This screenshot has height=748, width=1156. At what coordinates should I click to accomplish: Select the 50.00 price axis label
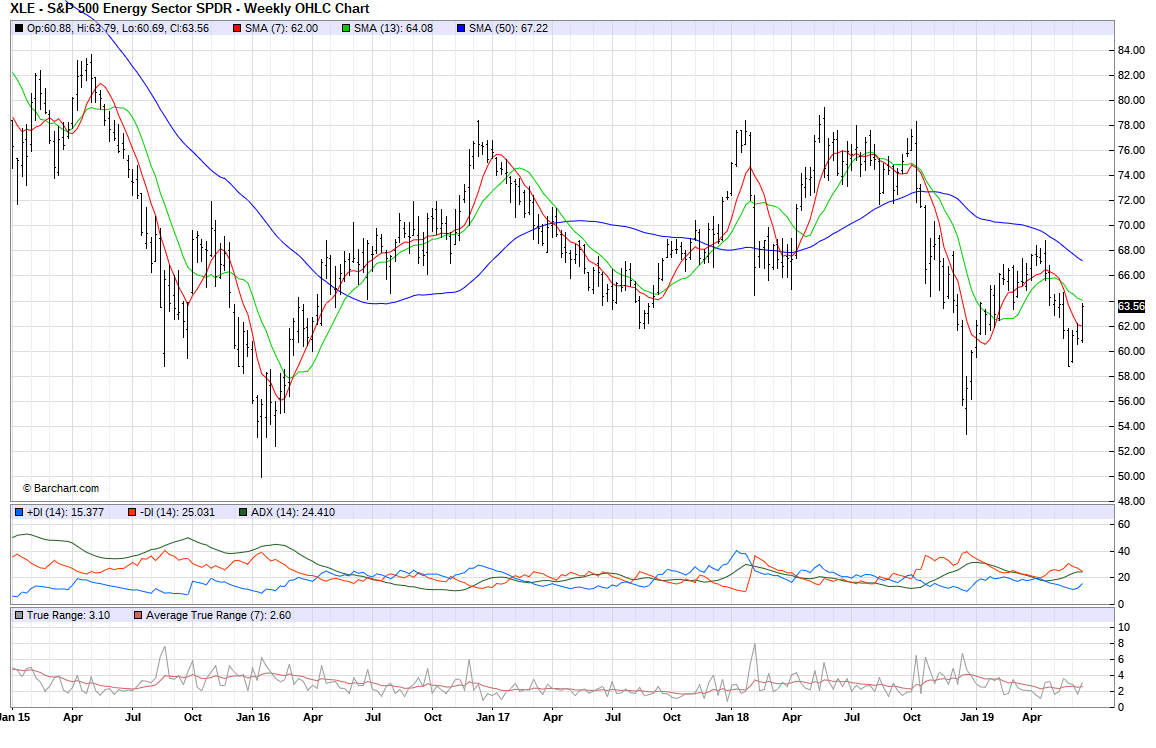coord(1132,477)
